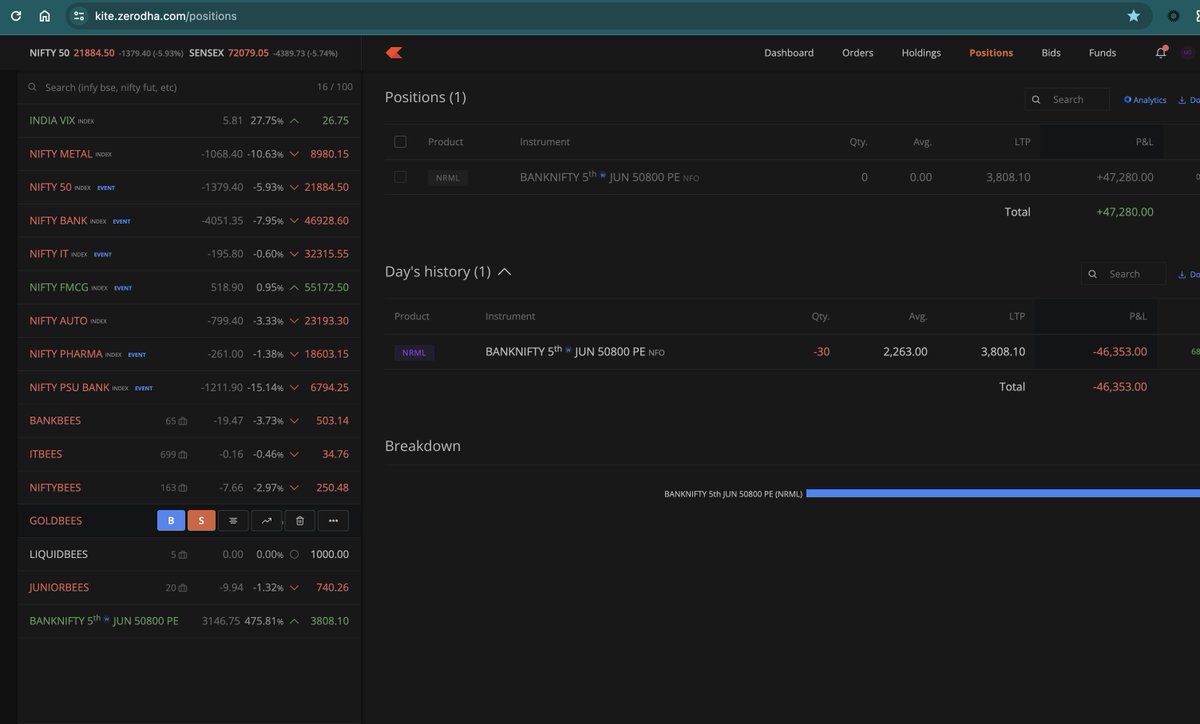1200x724 pixels.
Task: Click the Analytics pie icon link
Action: (x=1145, y=100)
